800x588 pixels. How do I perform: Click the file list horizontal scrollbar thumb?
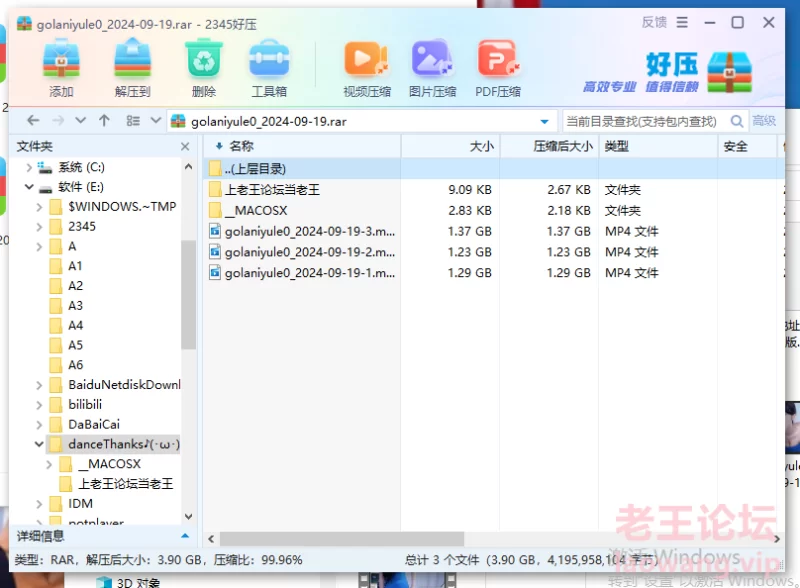pos(341,538)
